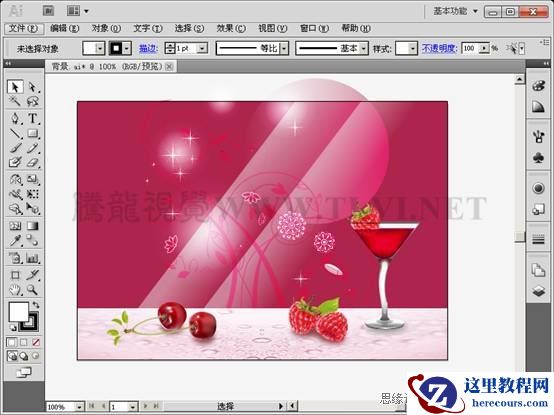Click the 不透明度 opacity link
The height and width of the screenshot is (415, 554).
pyautogui.click(x=440, y=48)
